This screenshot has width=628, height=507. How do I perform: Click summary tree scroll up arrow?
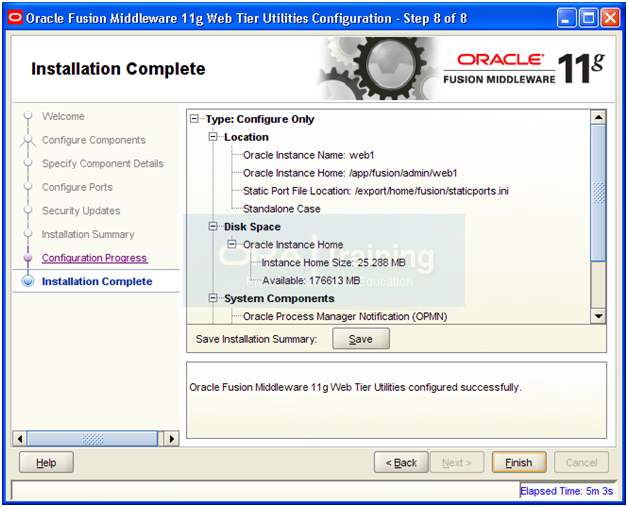tap(598, 117)
